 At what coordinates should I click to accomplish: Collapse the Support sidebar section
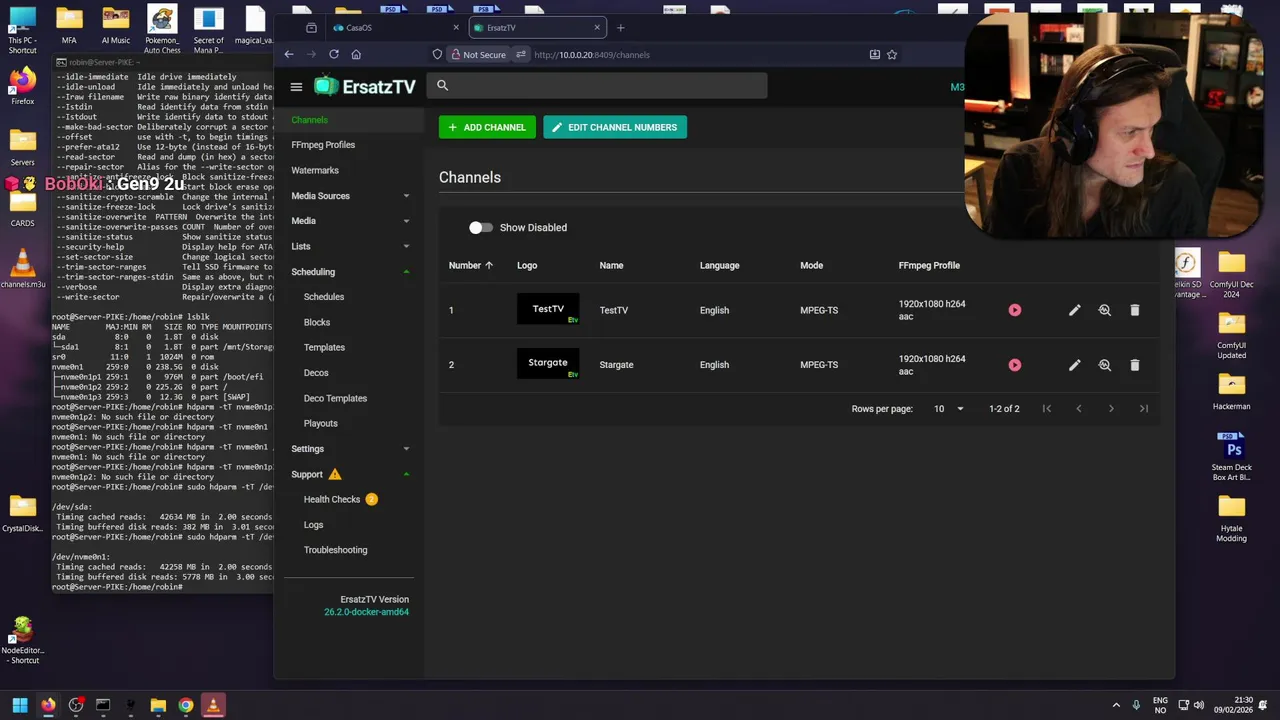tap(406, 474)
